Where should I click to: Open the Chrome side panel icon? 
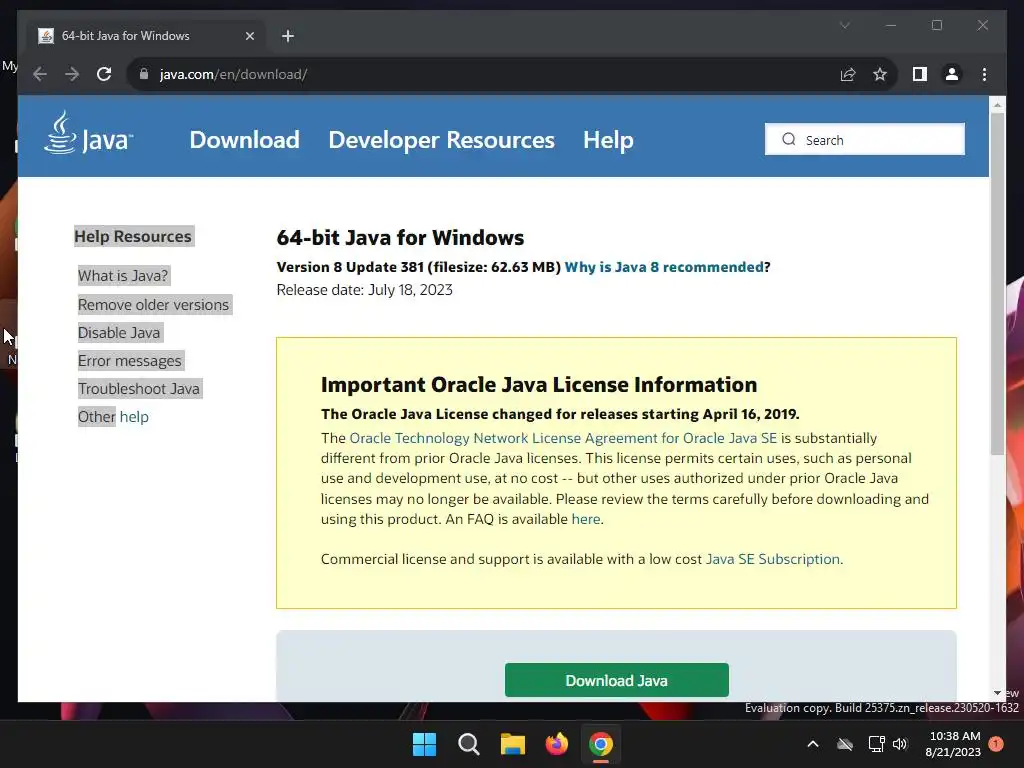(920, 74)
